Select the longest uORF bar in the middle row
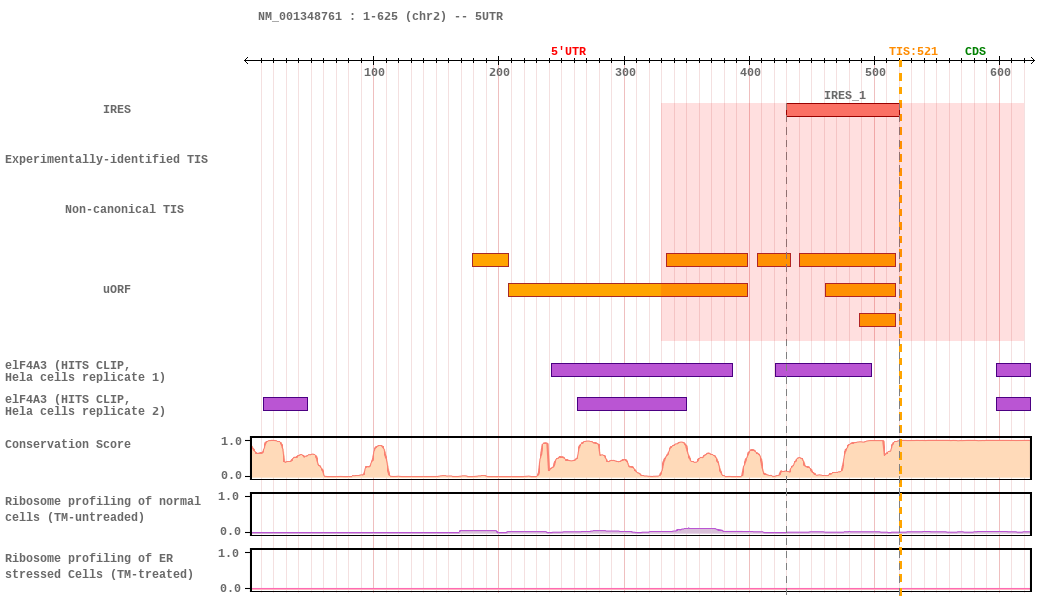 (627, 290)
